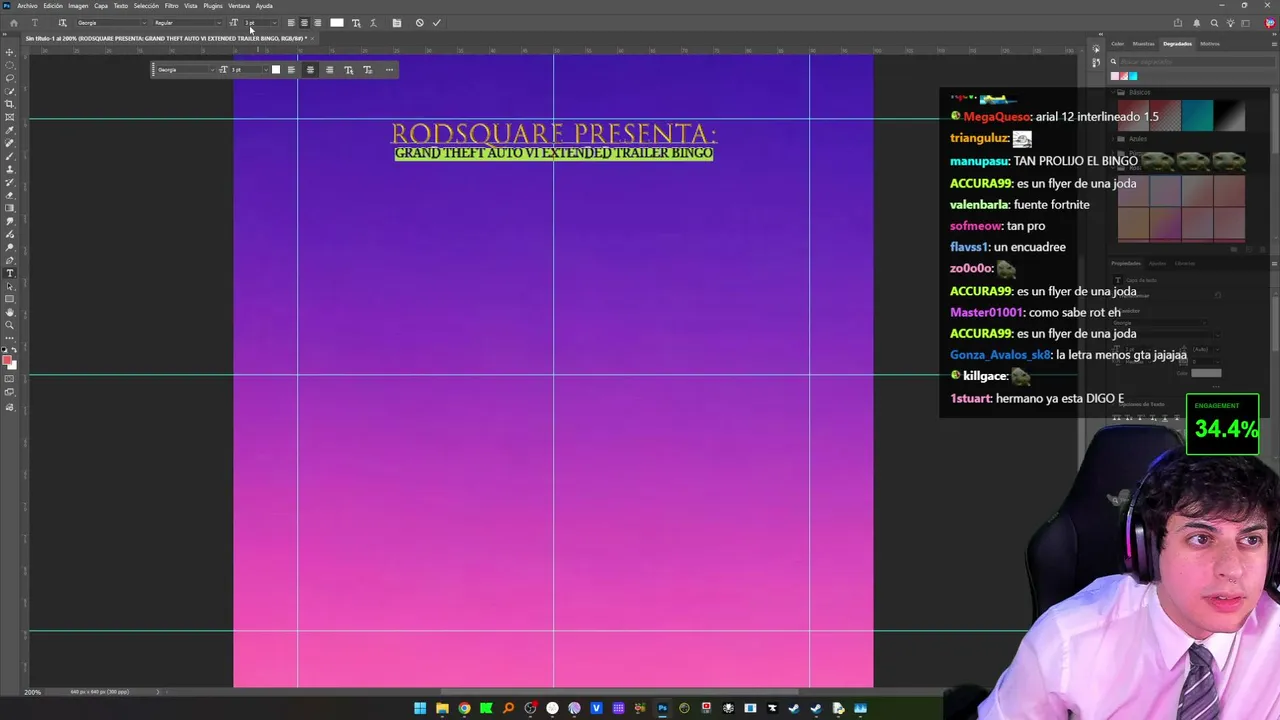Select the Eyedropper tool
Screen dimensions: 1280x720
click(10, 130)
